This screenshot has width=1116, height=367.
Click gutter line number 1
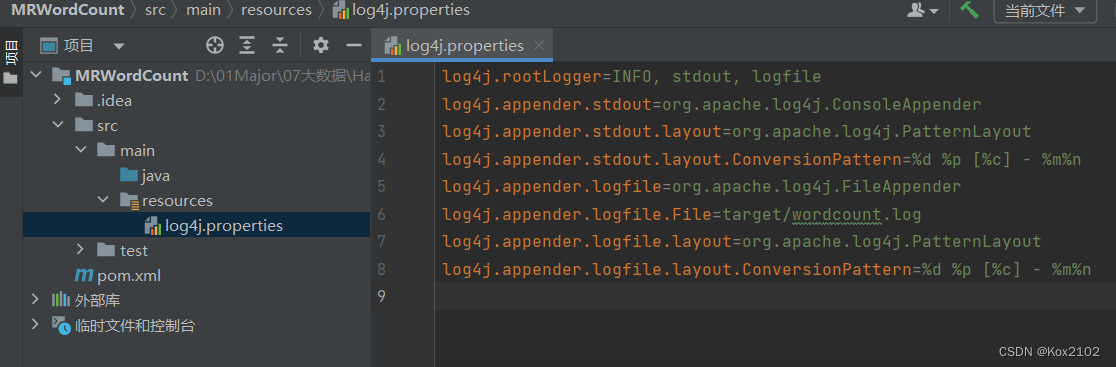pyautogui.click(x=381, y=76)
